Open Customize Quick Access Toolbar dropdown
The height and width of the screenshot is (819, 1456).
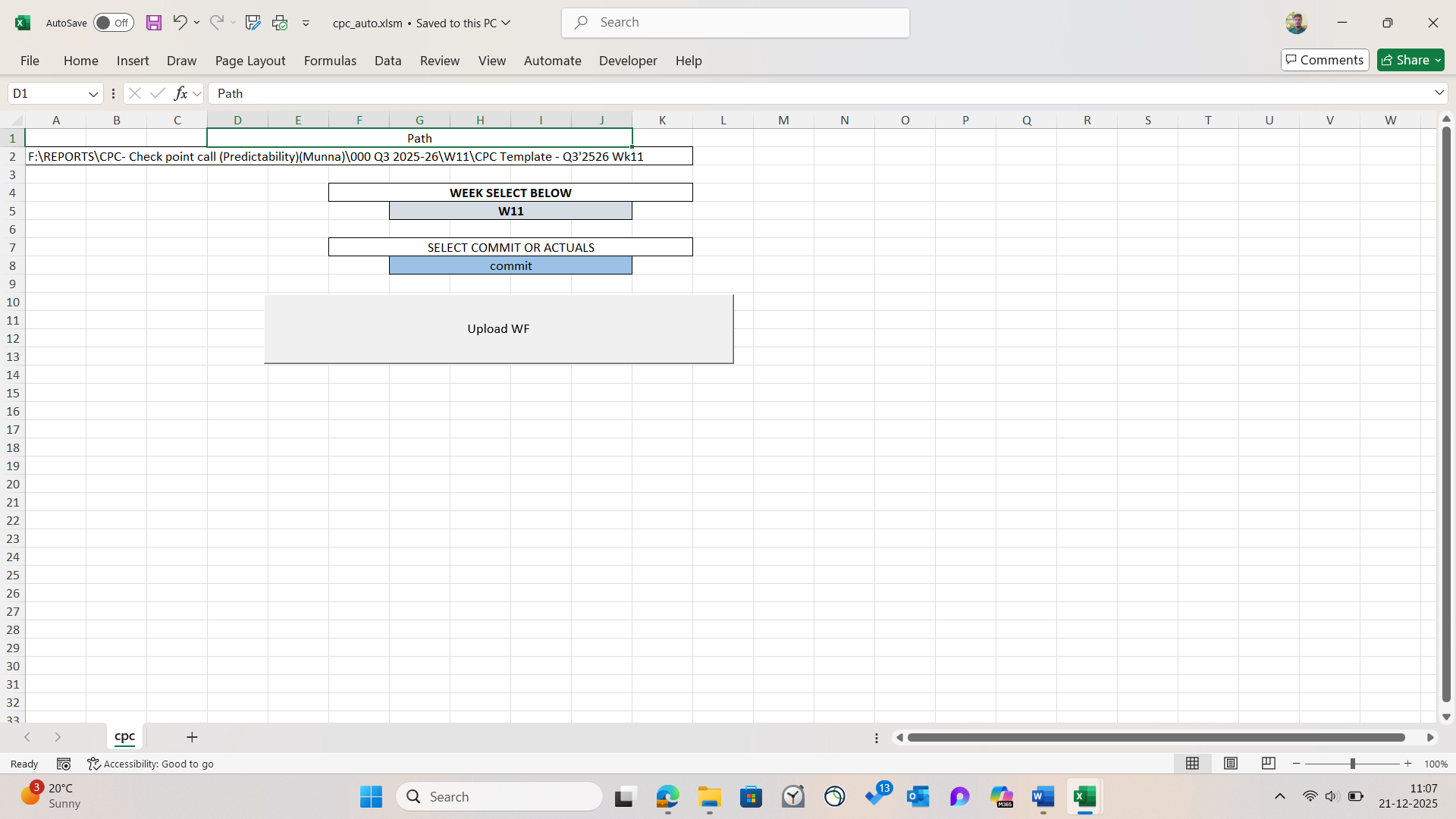click(306, 24)
